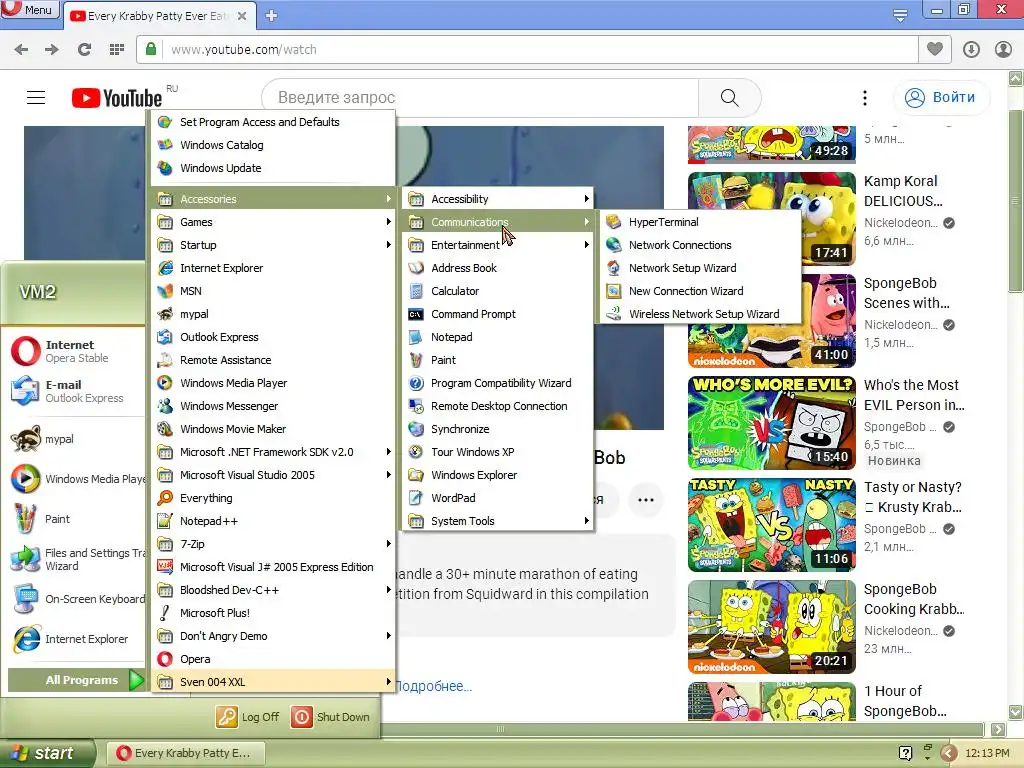Click the Войти sign-in button
Screen dimensions: 1024x768
[x=940, y=97]
